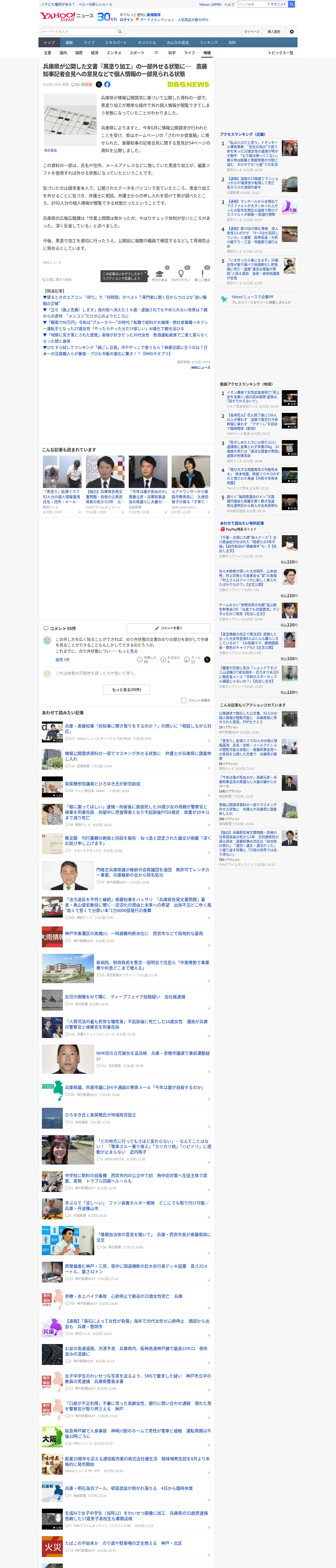The image size is (336, 1568).
Task: Open the article's 55 comments count icon
Action: coord(76,85)
